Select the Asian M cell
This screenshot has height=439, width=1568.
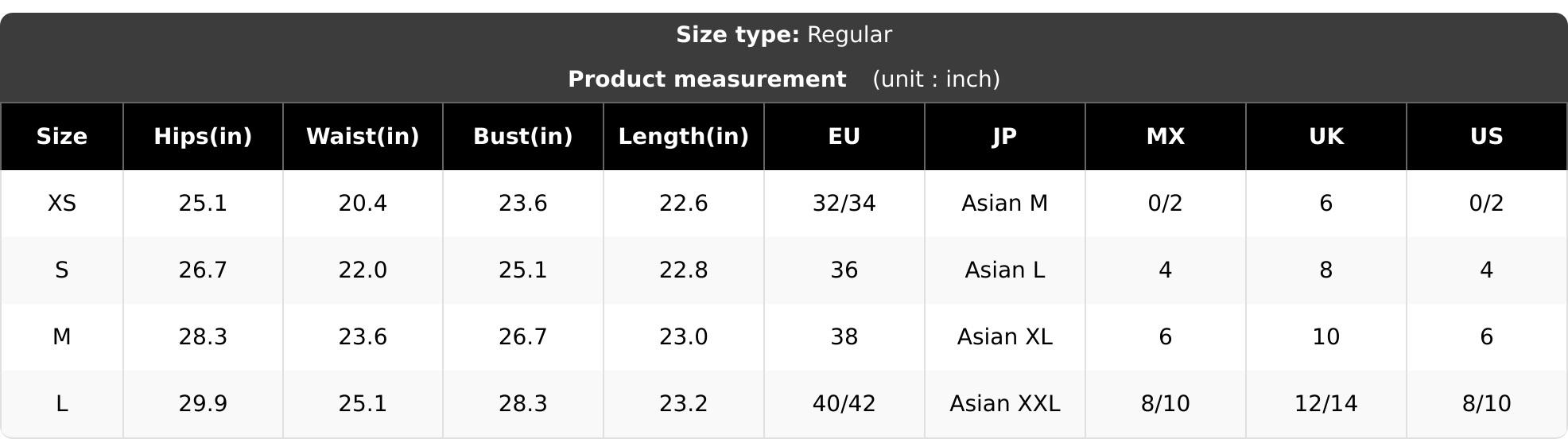pos(1005,204)
